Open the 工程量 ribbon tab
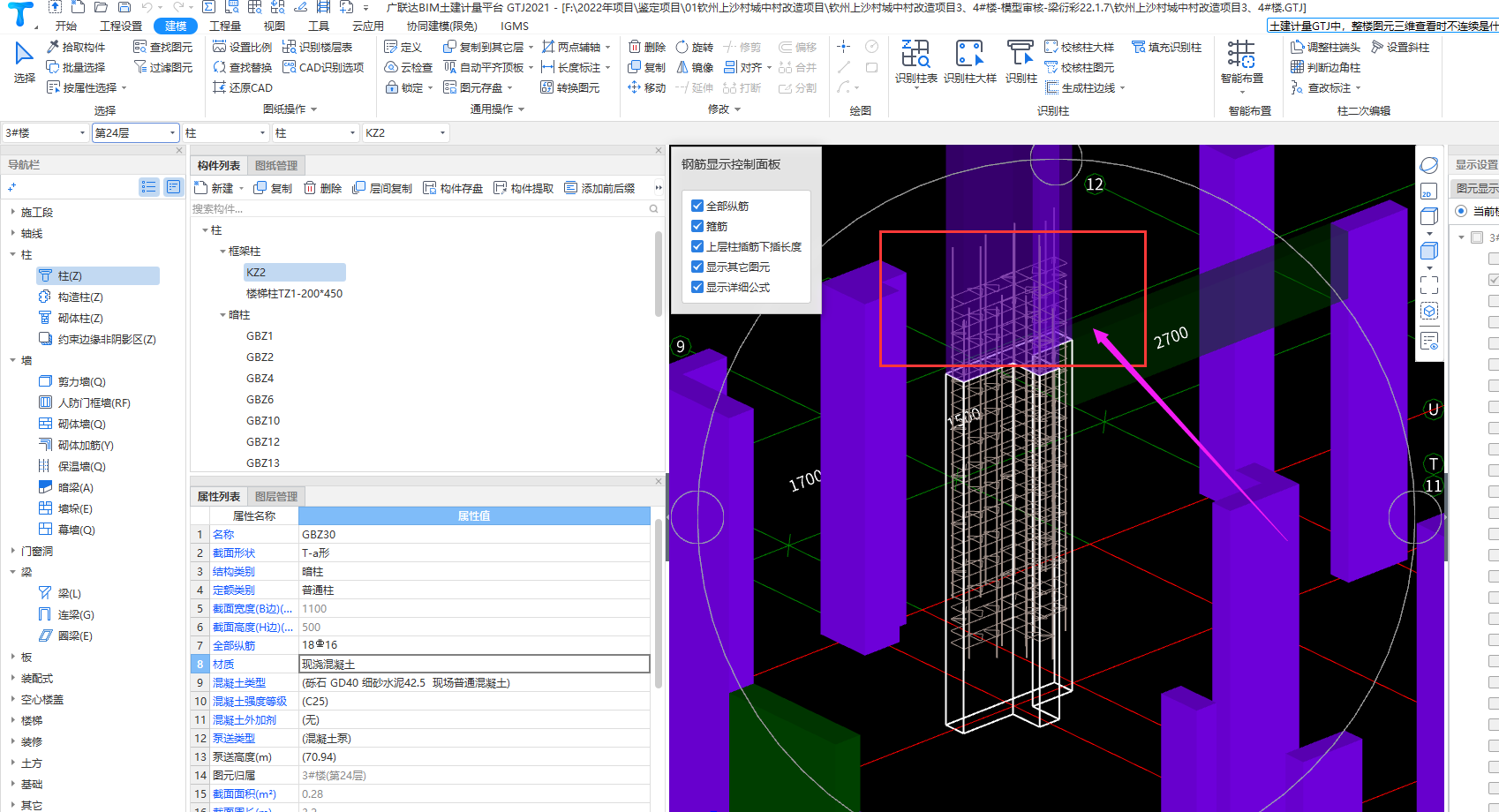Screen dimensions: 1499x812 coord(225,26)
